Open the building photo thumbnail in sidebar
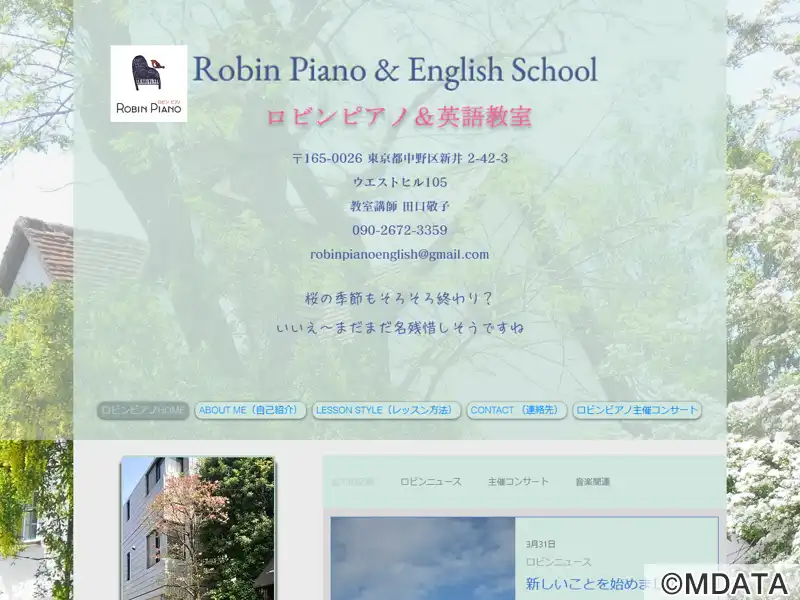Image resolution: width=800 pixels, height=600 pixels. pyautogui.click(x=198, y=529)
